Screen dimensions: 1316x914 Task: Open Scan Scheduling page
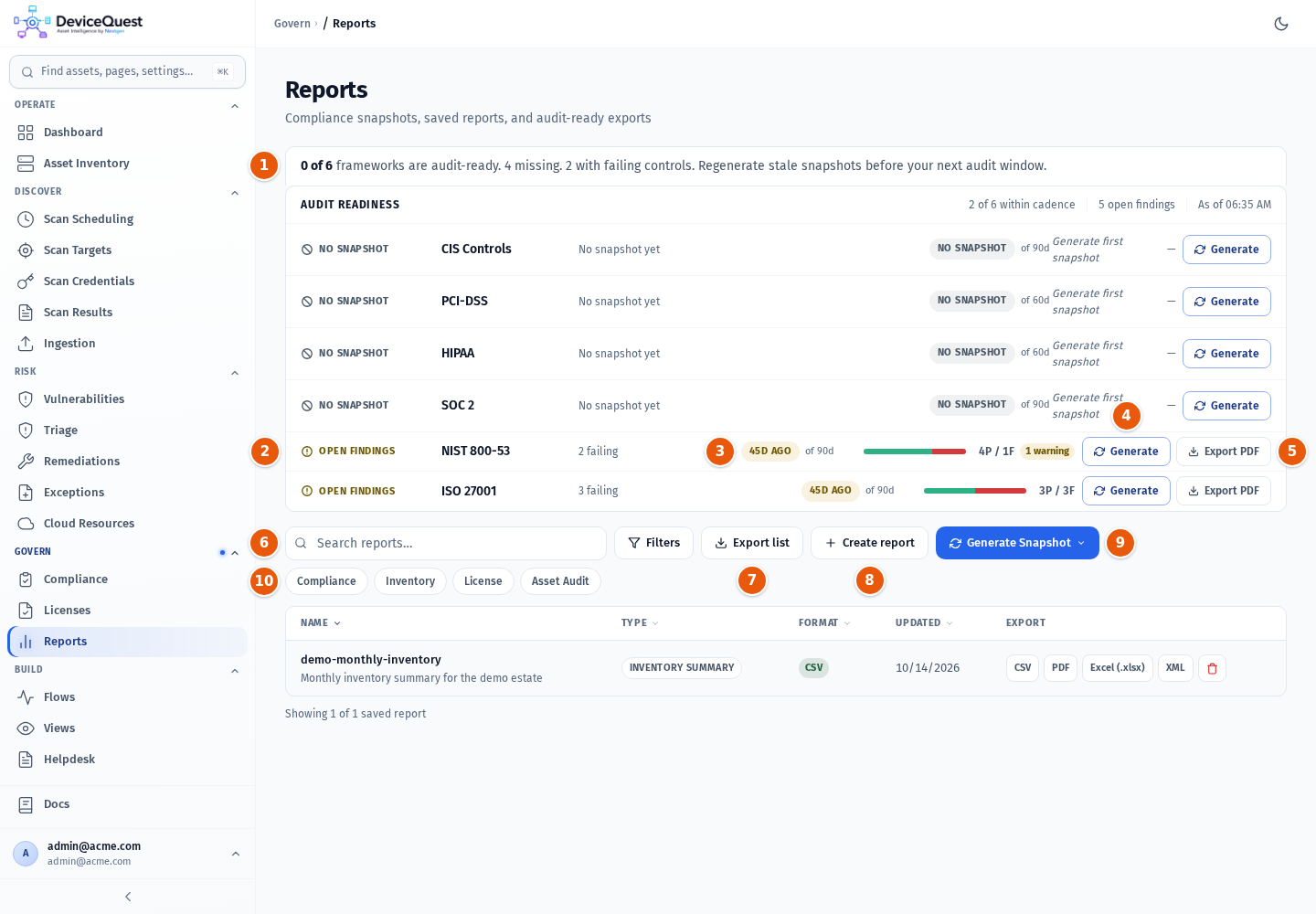[127, 219]
